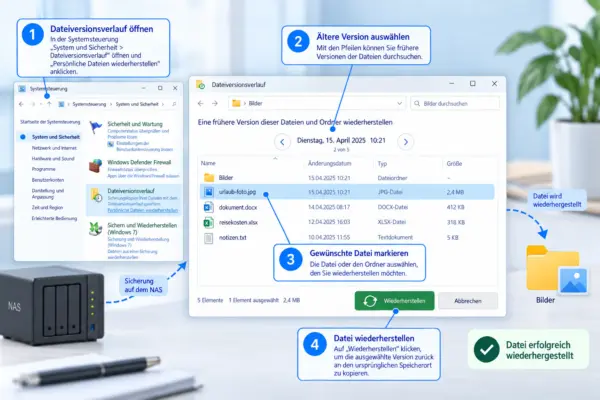Select Darstellung und Anpassung in the sidebar
The image size is (600, 400).
(x=48, y=194)
